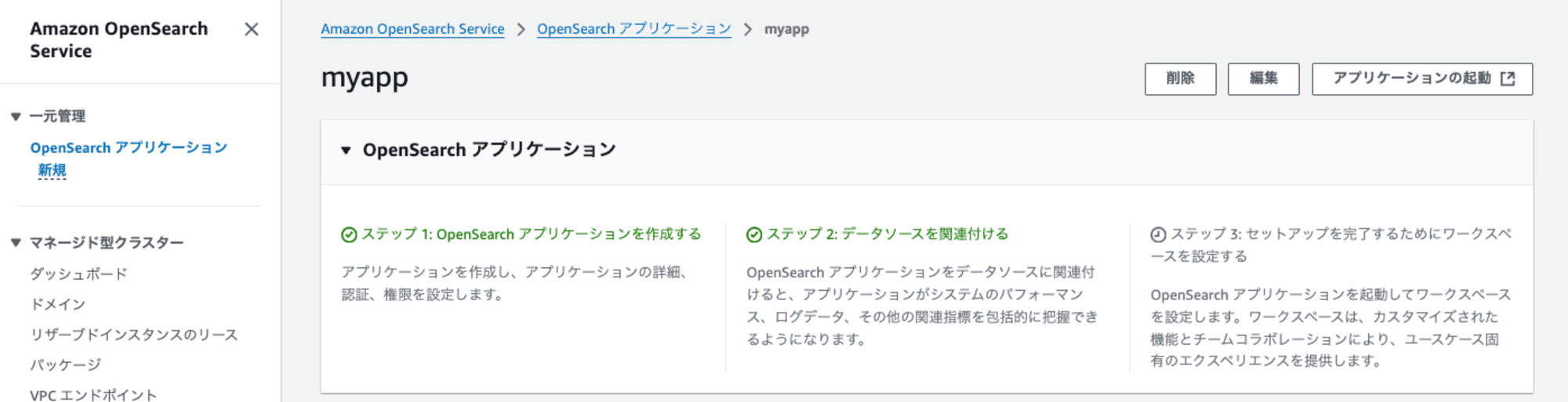Click the 削除 button

pyautogui.click(x=1180, y=78)
